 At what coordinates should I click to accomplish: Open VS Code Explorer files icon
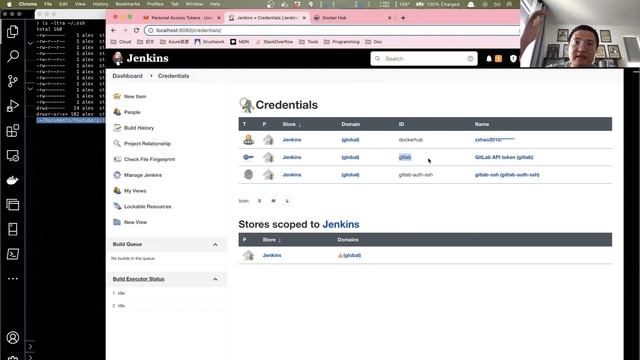click(x=13, y=31)
